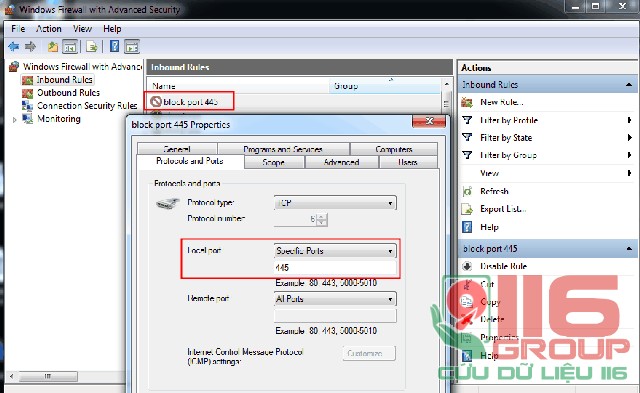Click the New Rule icon in Actions

467,102
